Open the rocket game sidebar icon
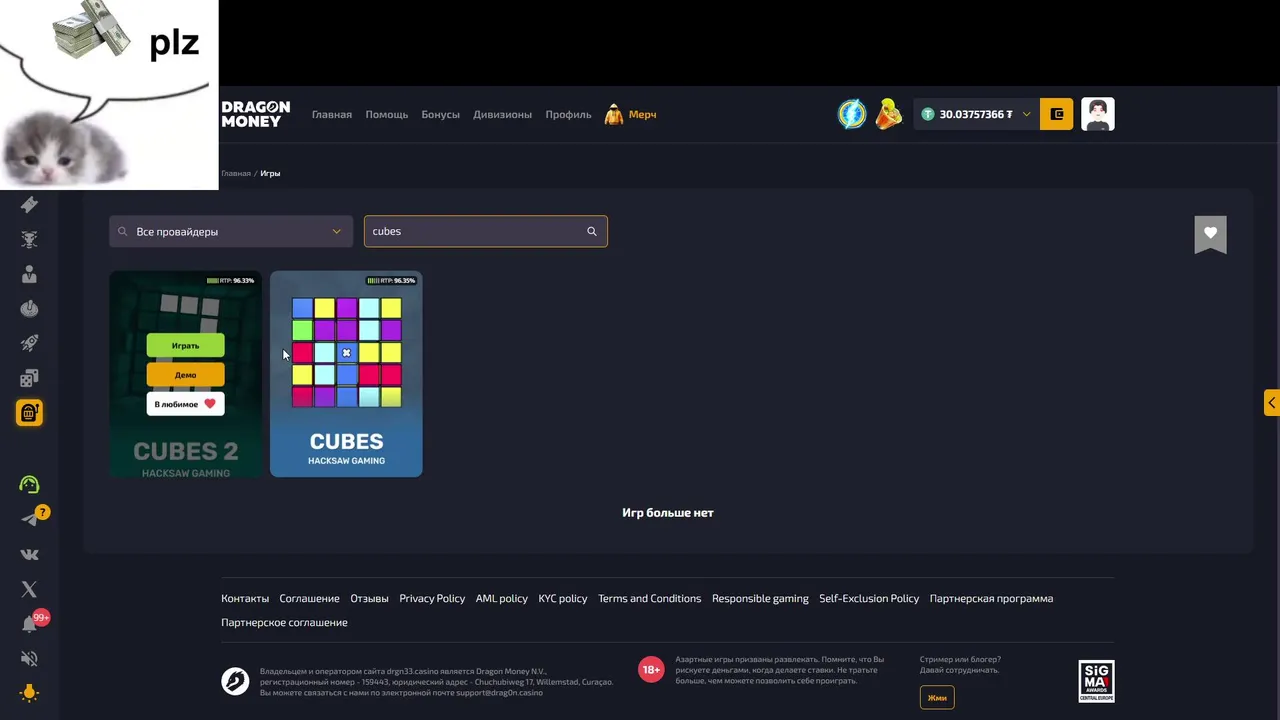The width and height of the screenshot is (1280, 720). tap(29, 343)
